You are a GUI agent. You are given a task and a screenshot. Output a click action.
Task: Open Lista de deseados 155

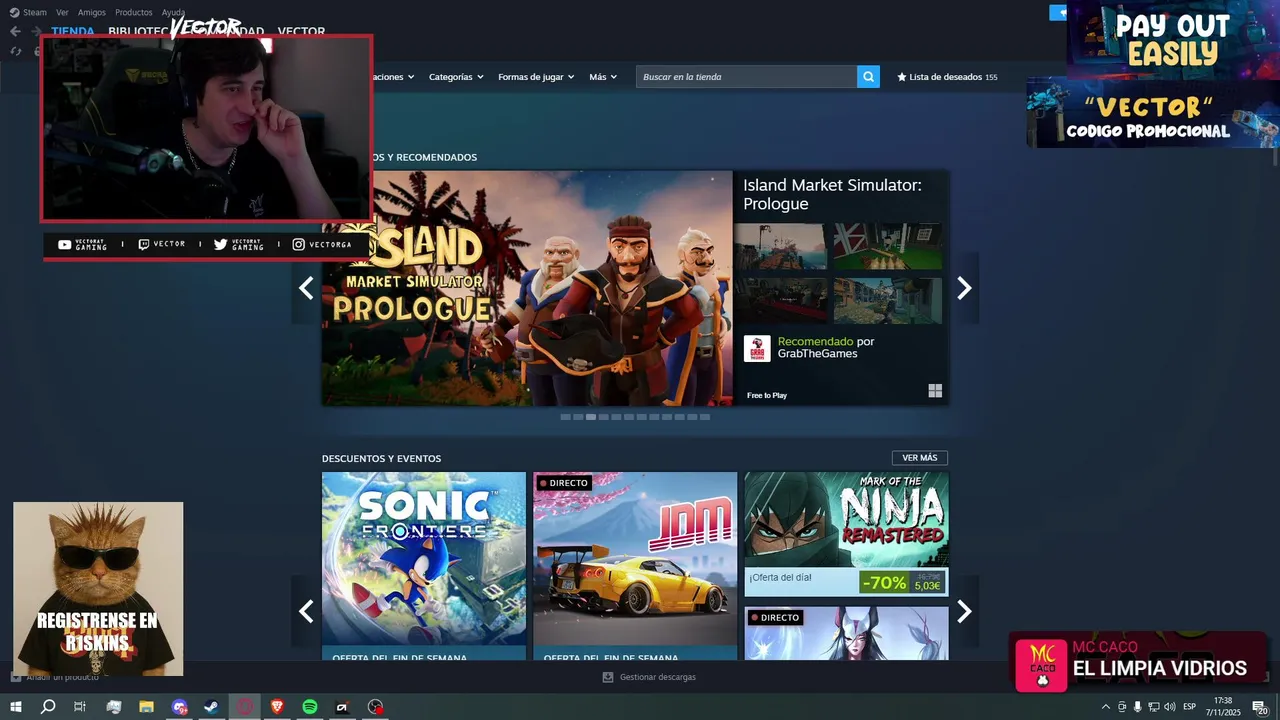pos(947,77)
